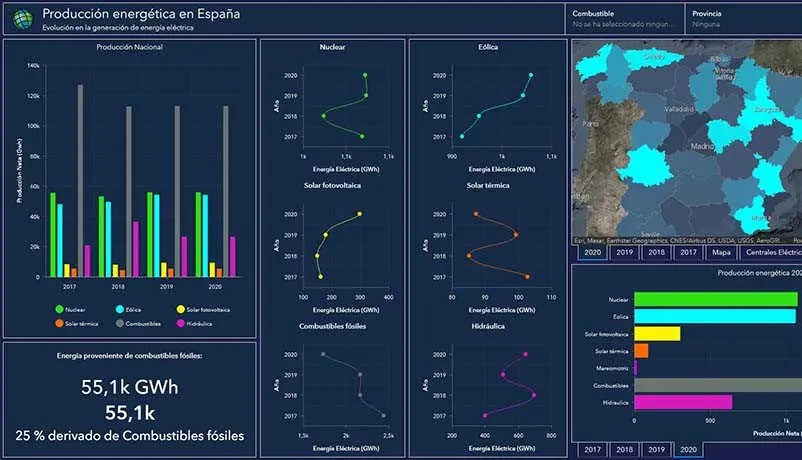Click Madrid on the map
802x460 pixels.
700,146
